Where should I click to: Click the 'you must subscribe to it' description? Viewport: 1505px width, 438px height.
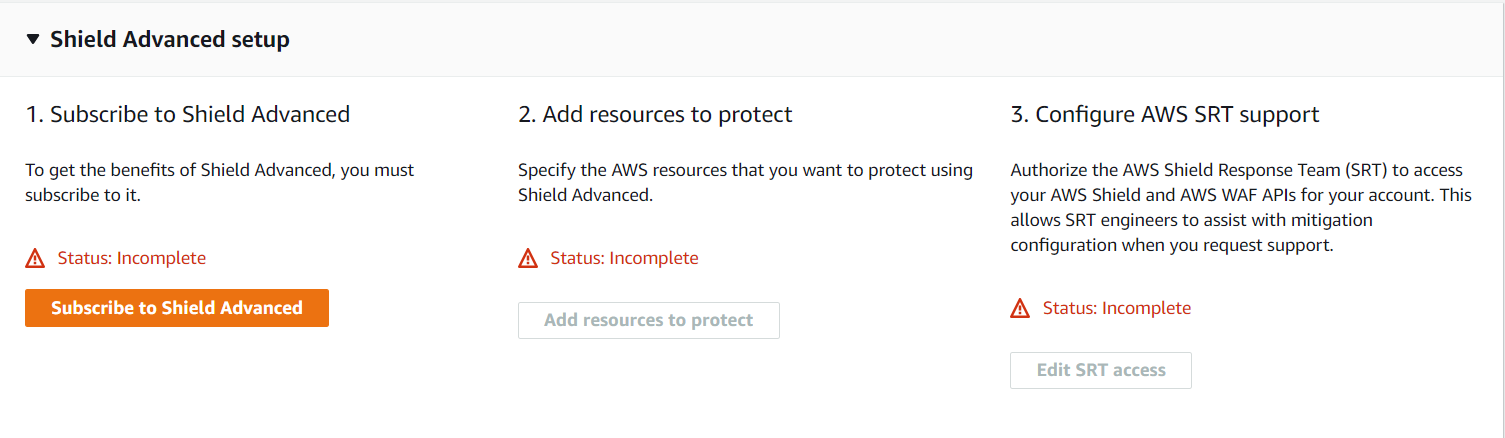click(x=219, y=182)
